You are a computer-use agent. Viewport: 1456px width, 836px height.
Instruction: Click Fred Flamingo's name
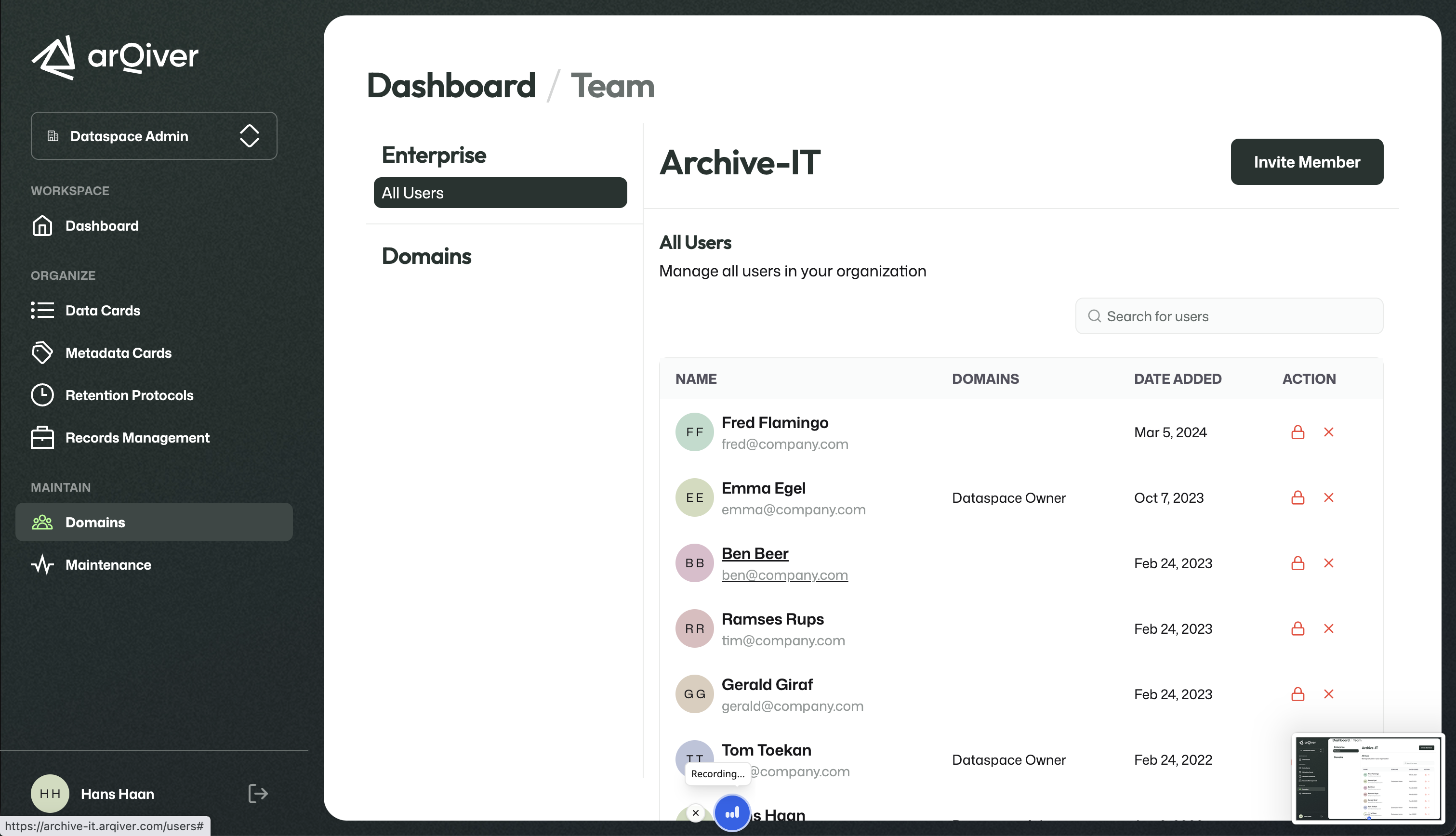(x=775, y=423)
